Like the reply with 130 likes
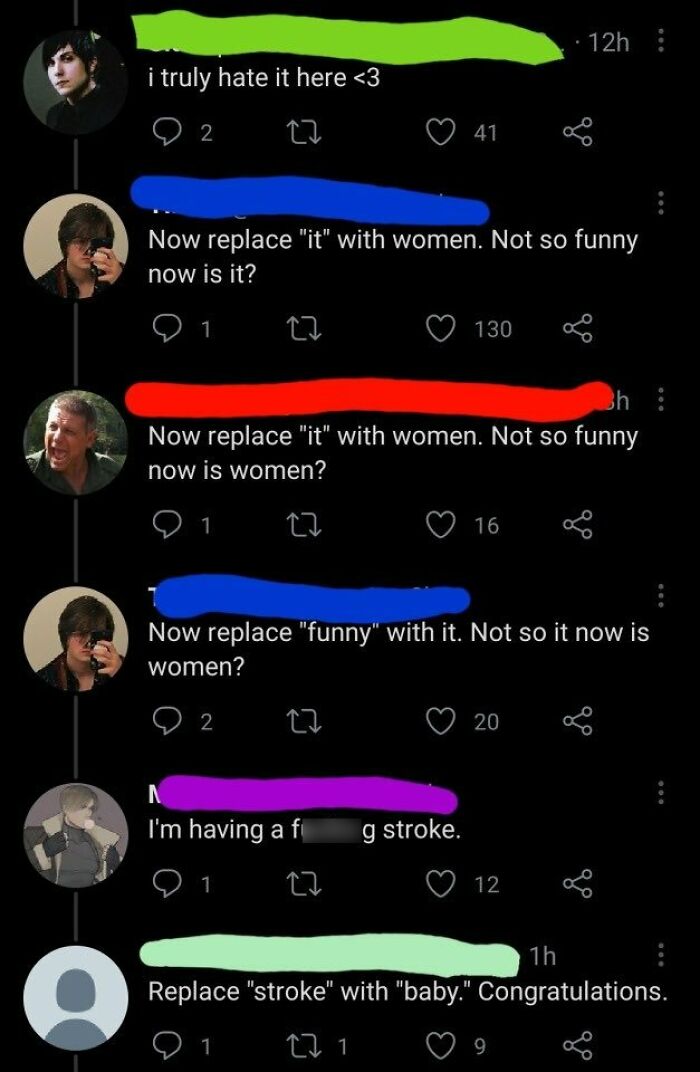The width and height of the screenshot is (700, 1072). click(x=437, y=328)
